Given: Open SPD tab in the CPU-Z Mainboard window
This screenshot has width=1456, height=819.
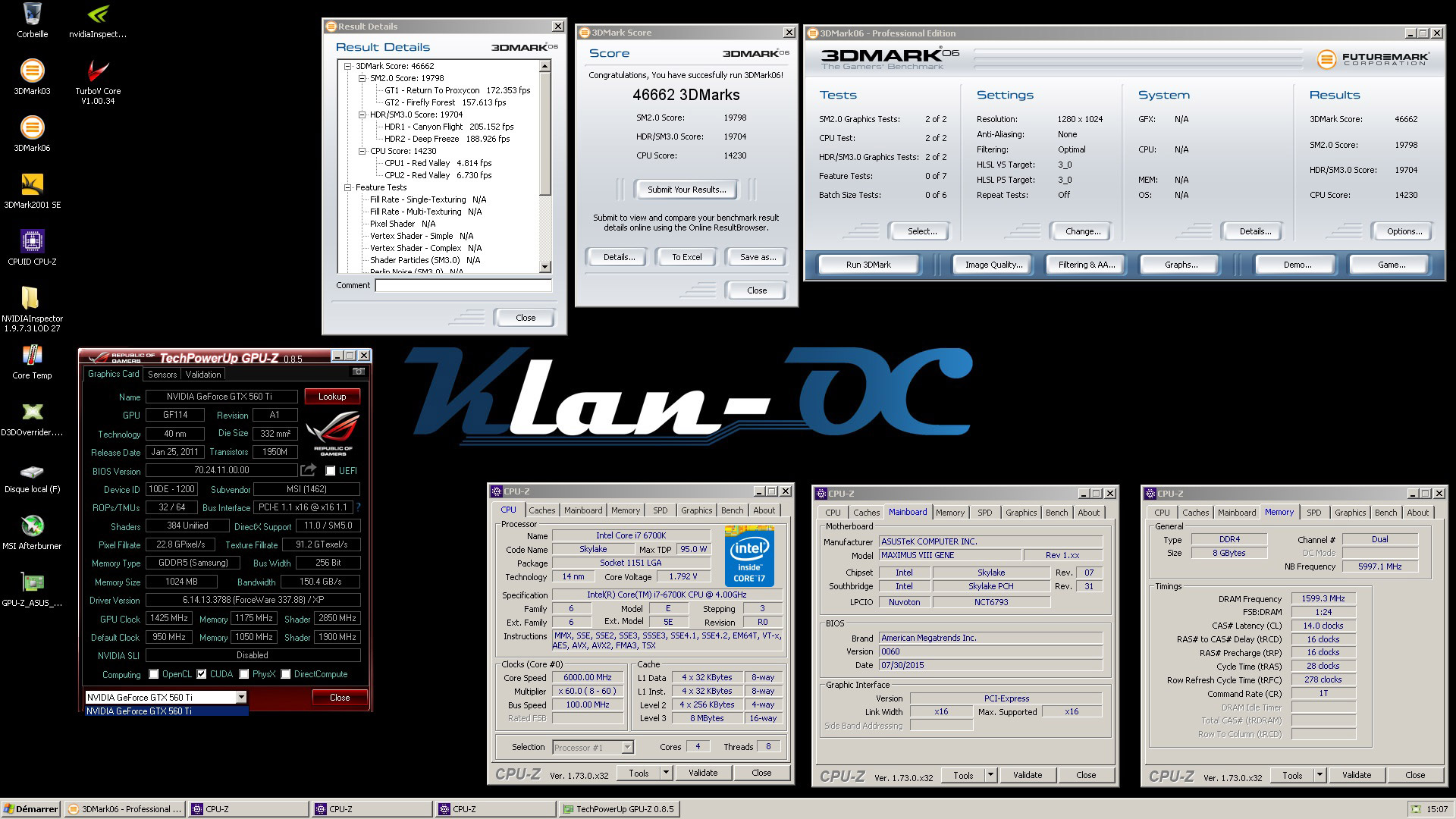Looking at the screenshot, I should point(985,513).
